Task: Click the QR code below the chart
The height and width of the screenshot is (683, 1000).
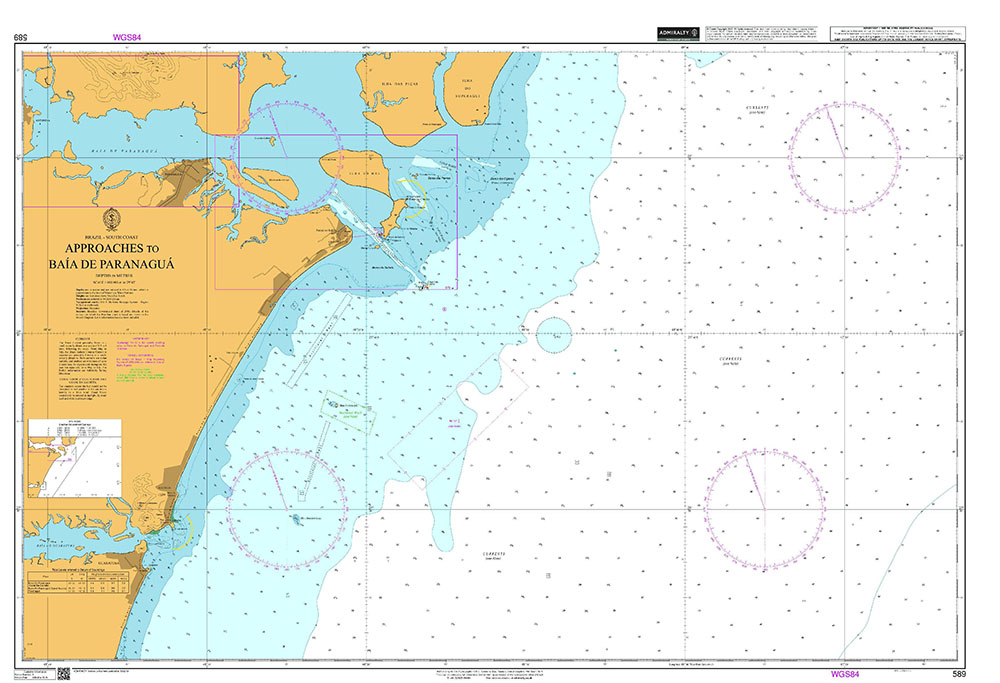Action: 64,675
